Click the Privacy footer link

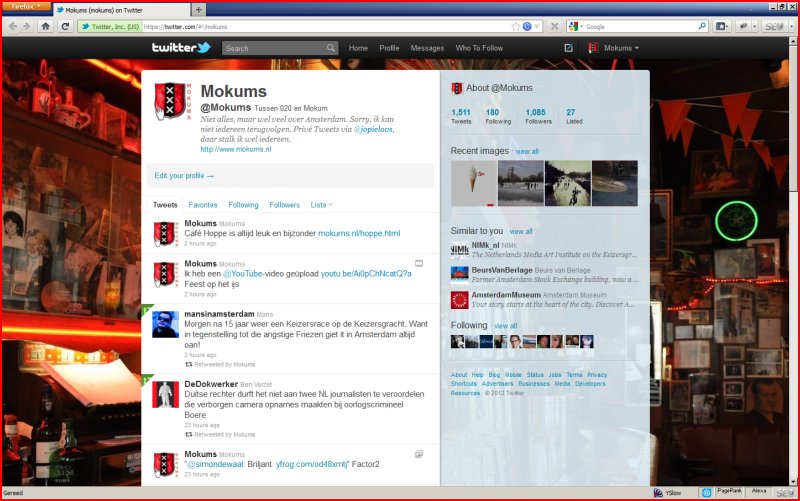tap(597, 375)
